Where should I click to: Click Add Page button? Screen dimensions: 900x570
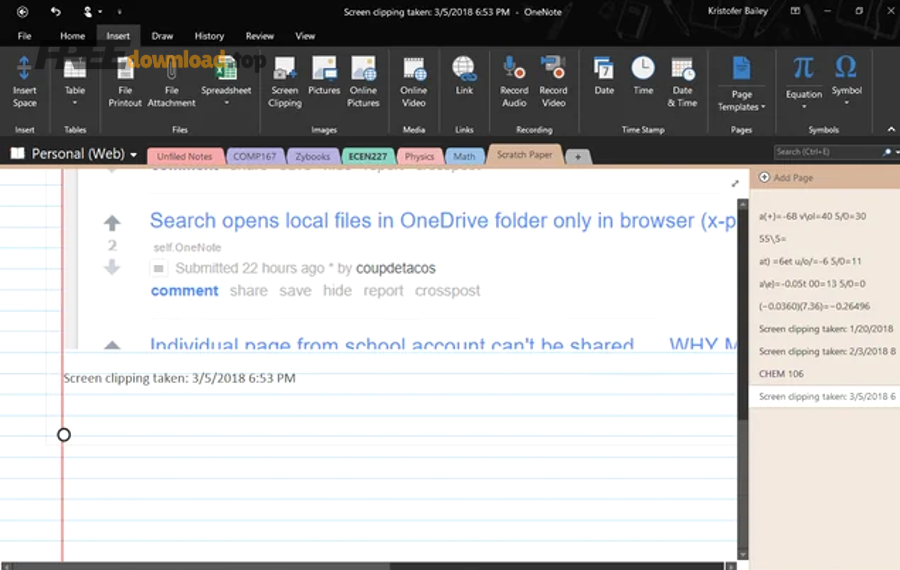(x=786, y=178)
